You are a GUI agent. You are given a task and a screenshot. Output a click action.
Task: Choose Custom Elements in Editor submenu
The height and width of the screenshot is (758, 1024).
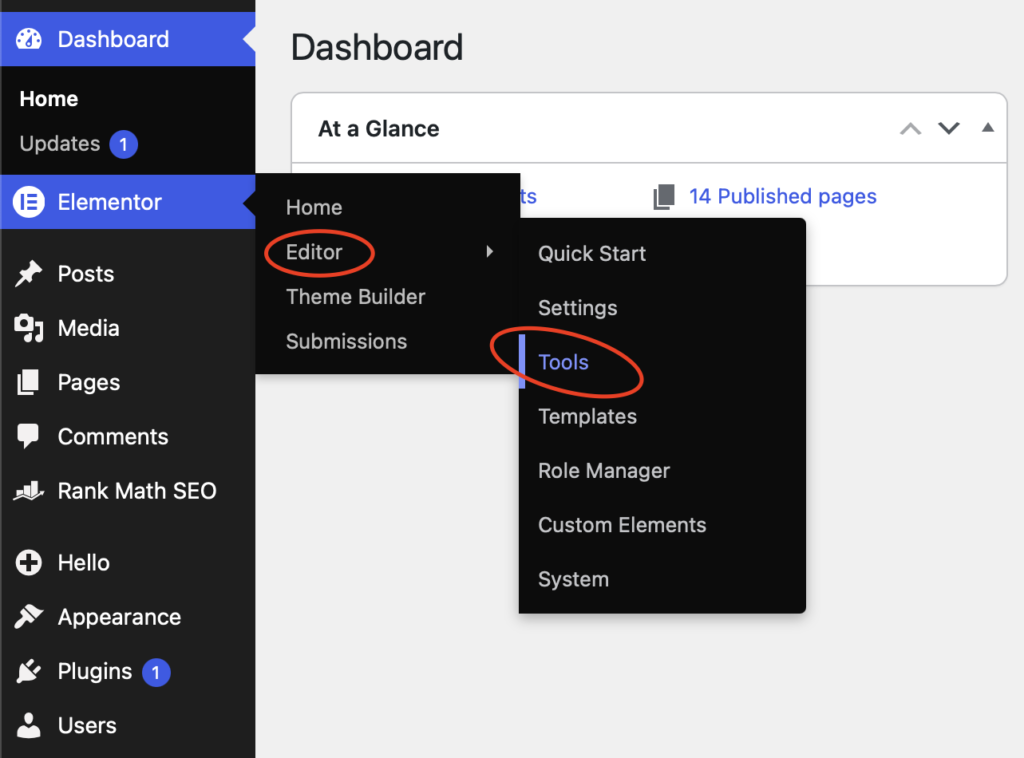(622, 525)
